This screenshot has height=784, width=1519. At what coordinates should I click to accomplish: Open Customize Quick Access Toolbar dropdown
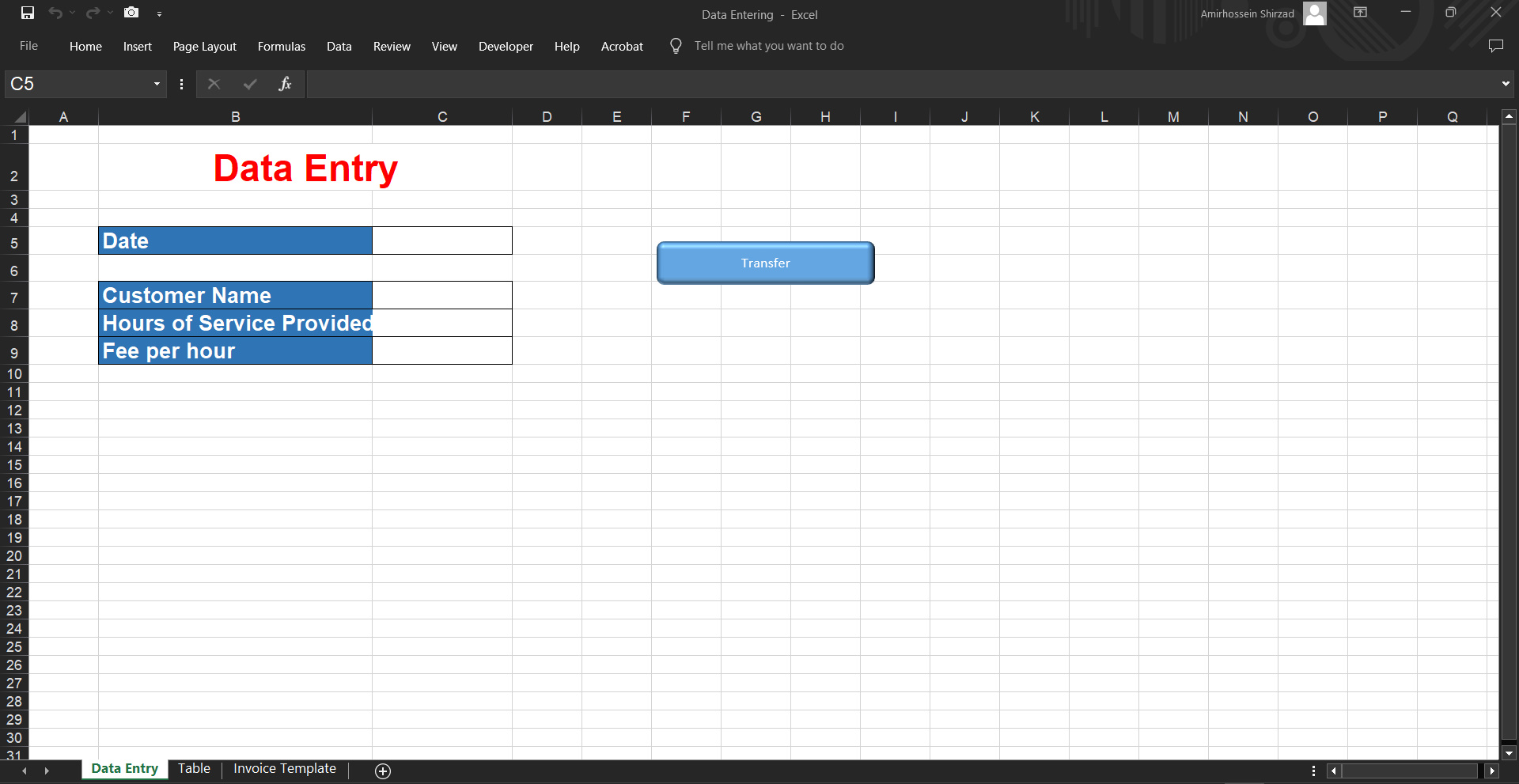pos(159,13)
